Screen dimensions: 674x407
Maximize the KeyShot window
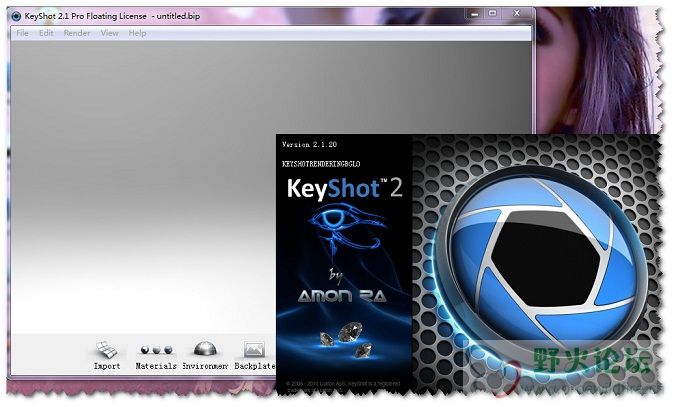493,14
